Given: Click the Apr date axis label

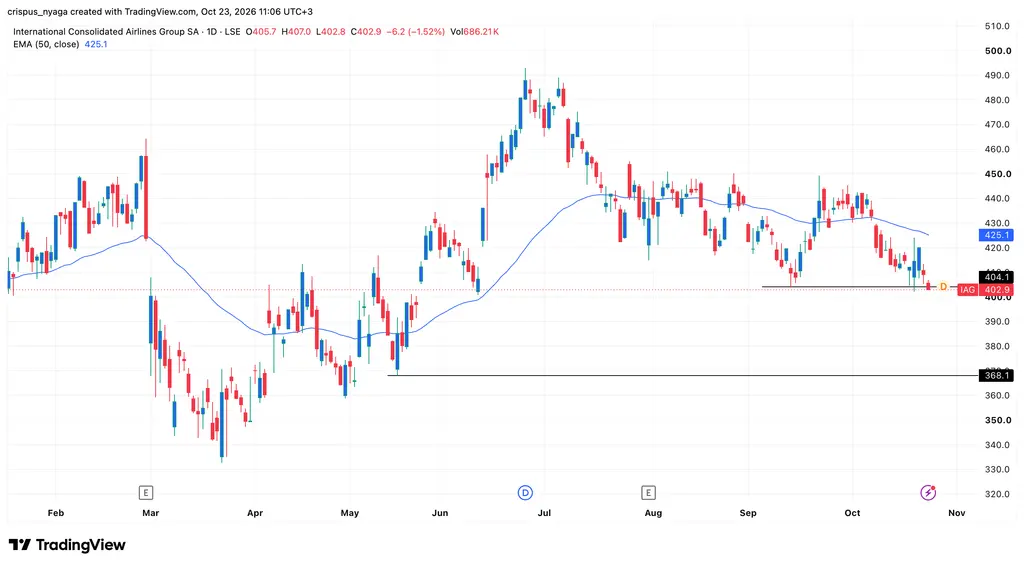Looking at the screenshot, I should [255, 513].
